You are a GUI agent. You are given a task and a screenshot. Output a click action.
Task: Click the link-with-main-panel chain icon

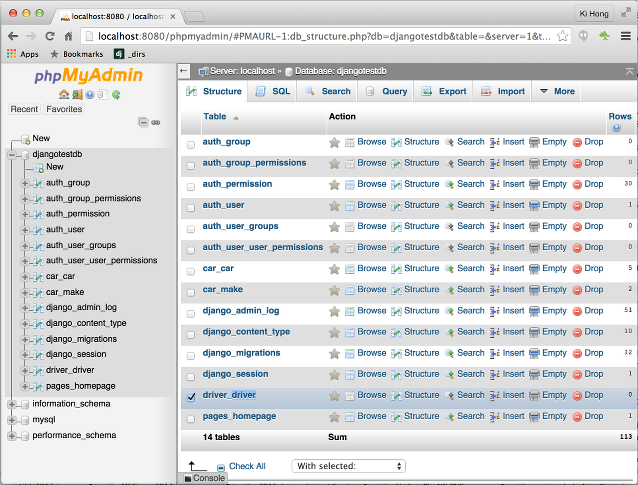(x=156, y=122)
